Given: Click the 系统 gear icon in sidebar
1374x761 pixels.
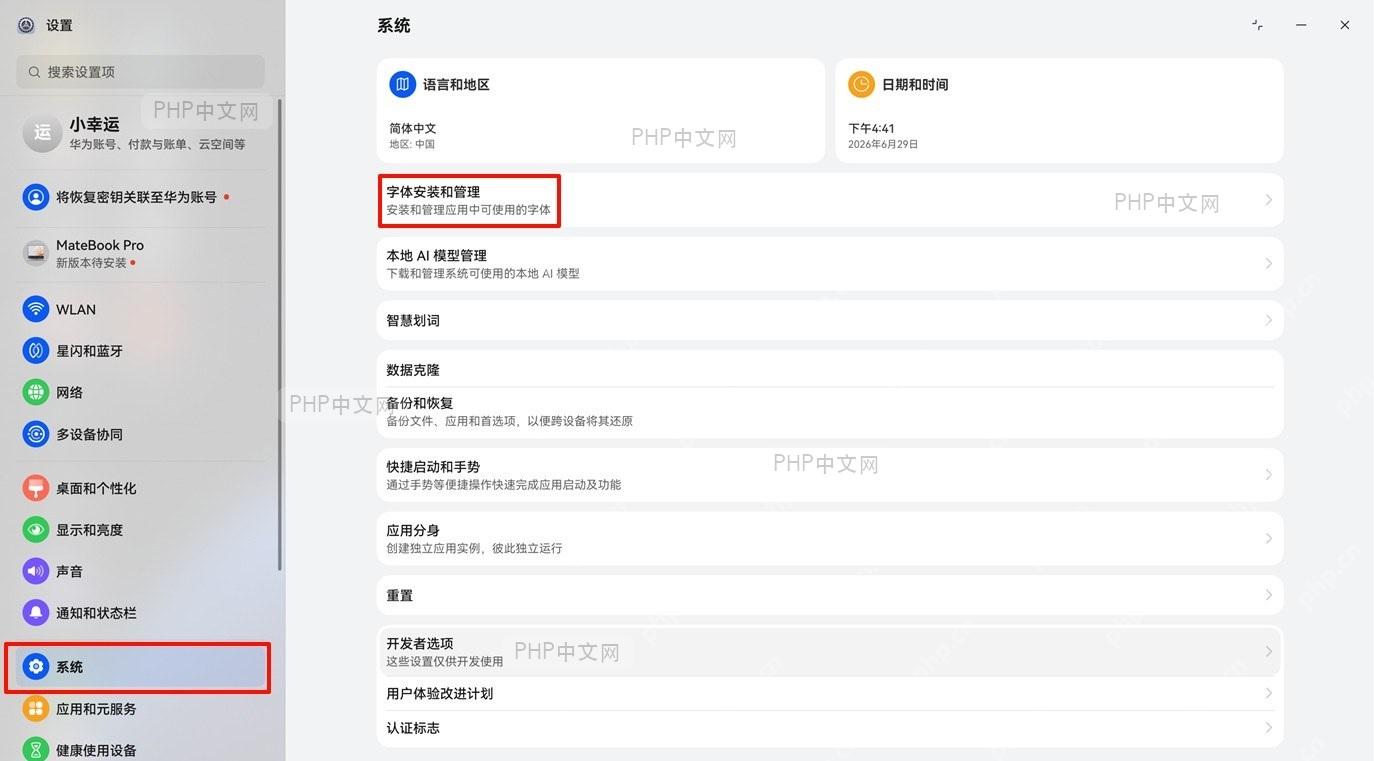Looking at the screenshot, I should click(36, 667).
